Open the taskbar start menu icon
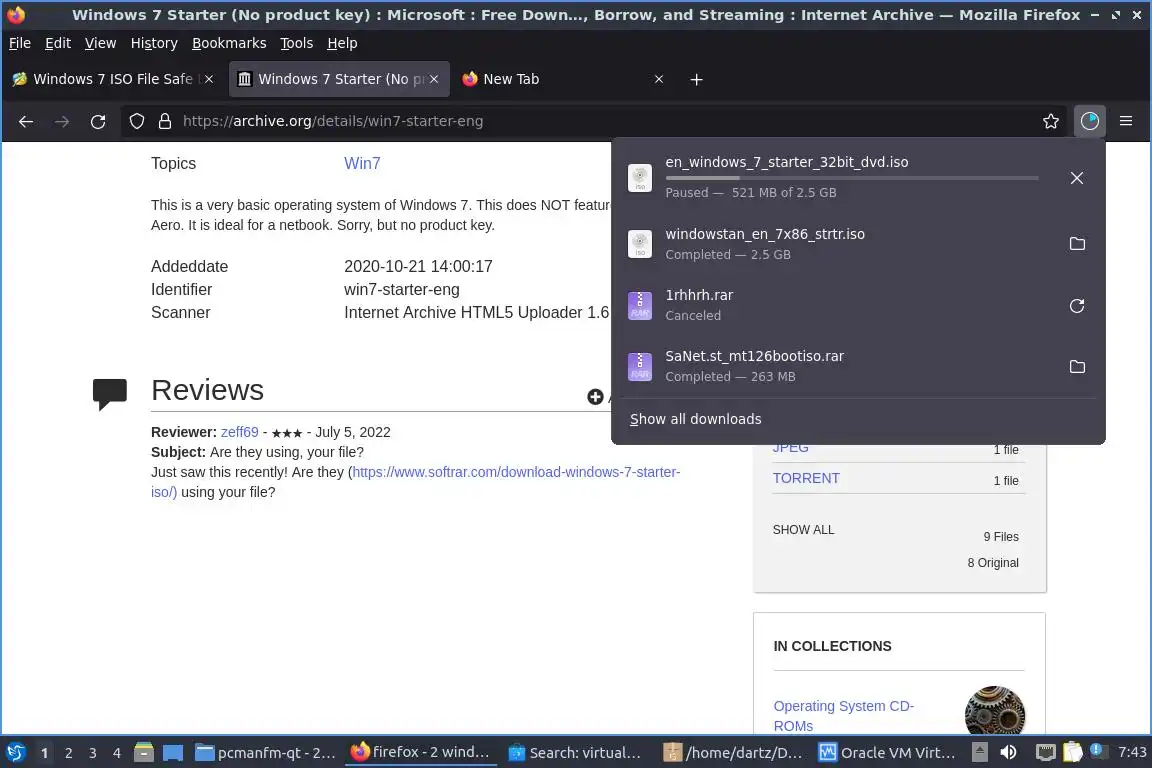1152x768 pixels. (15, 753)
